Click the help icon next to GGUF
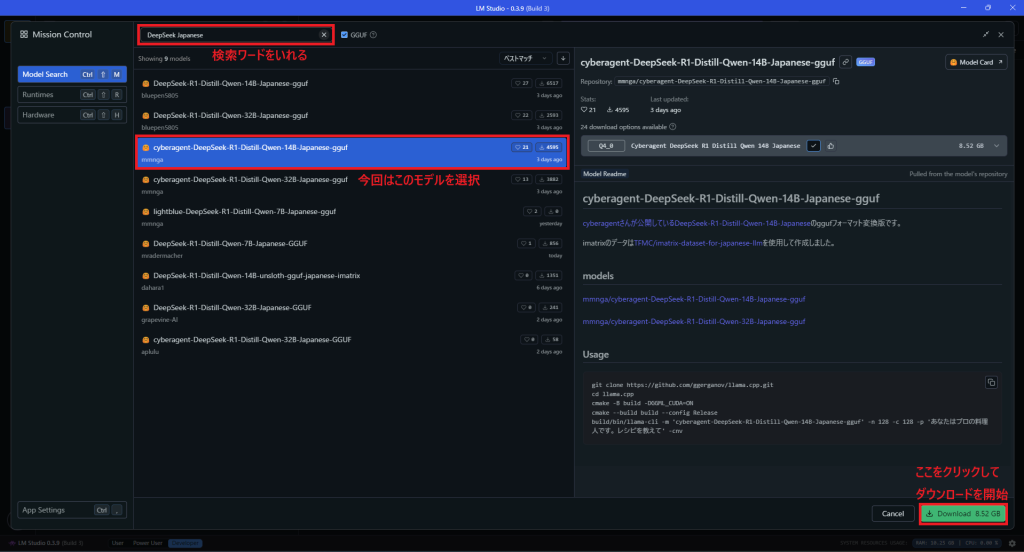The image size is (1024, 552). click(x=373, y=35)
